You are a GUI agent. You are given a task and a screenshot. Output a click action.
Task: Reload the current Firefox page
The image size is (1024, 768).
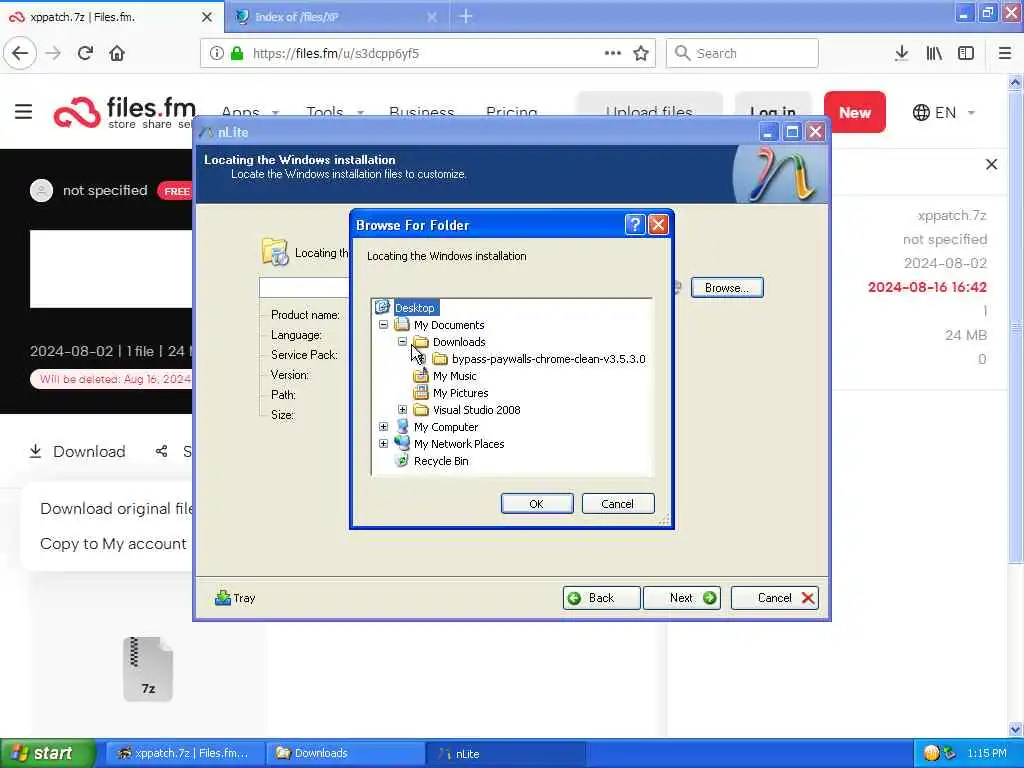tap(85, 53)
